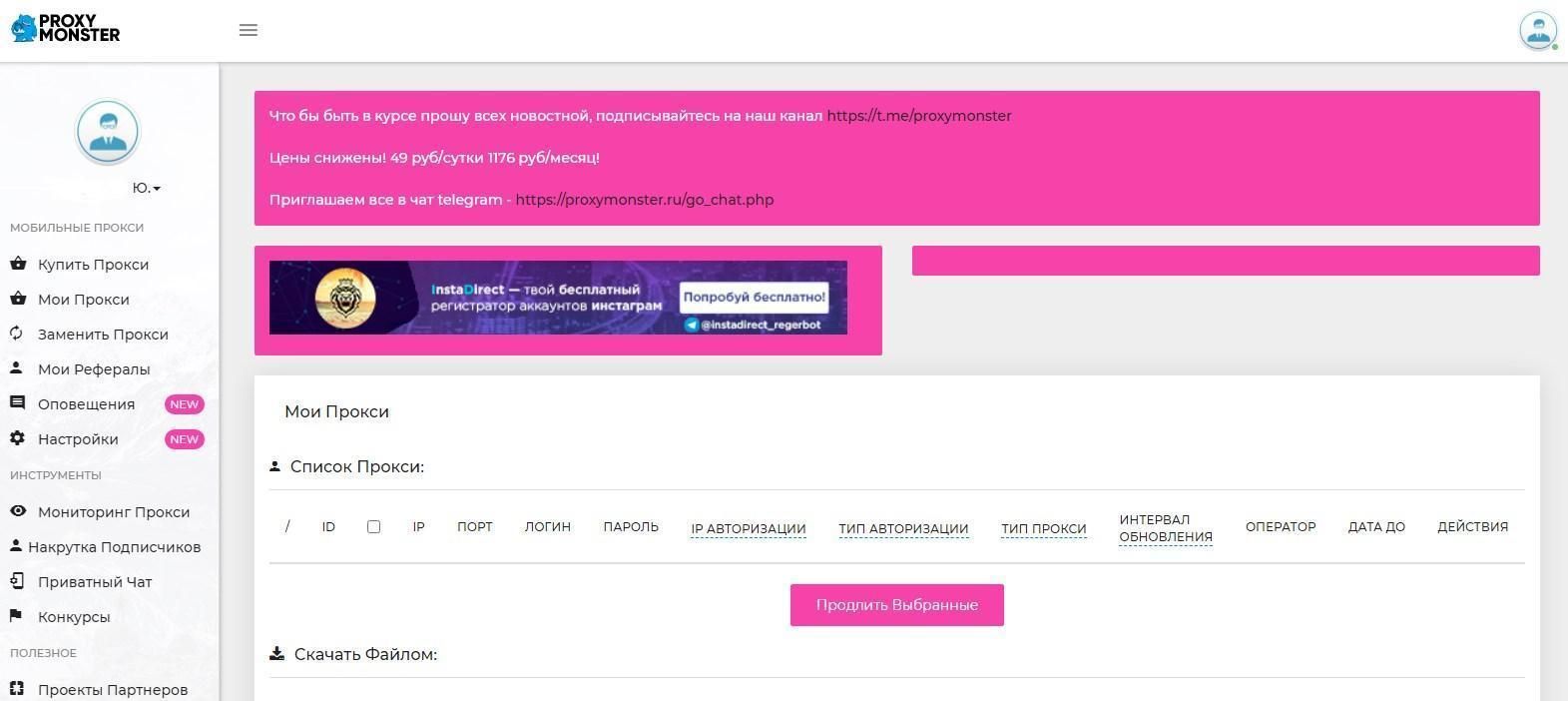Click the login icon beside Приватный Чат
This screenshot has width=1568, height=701.
point(17,581)
